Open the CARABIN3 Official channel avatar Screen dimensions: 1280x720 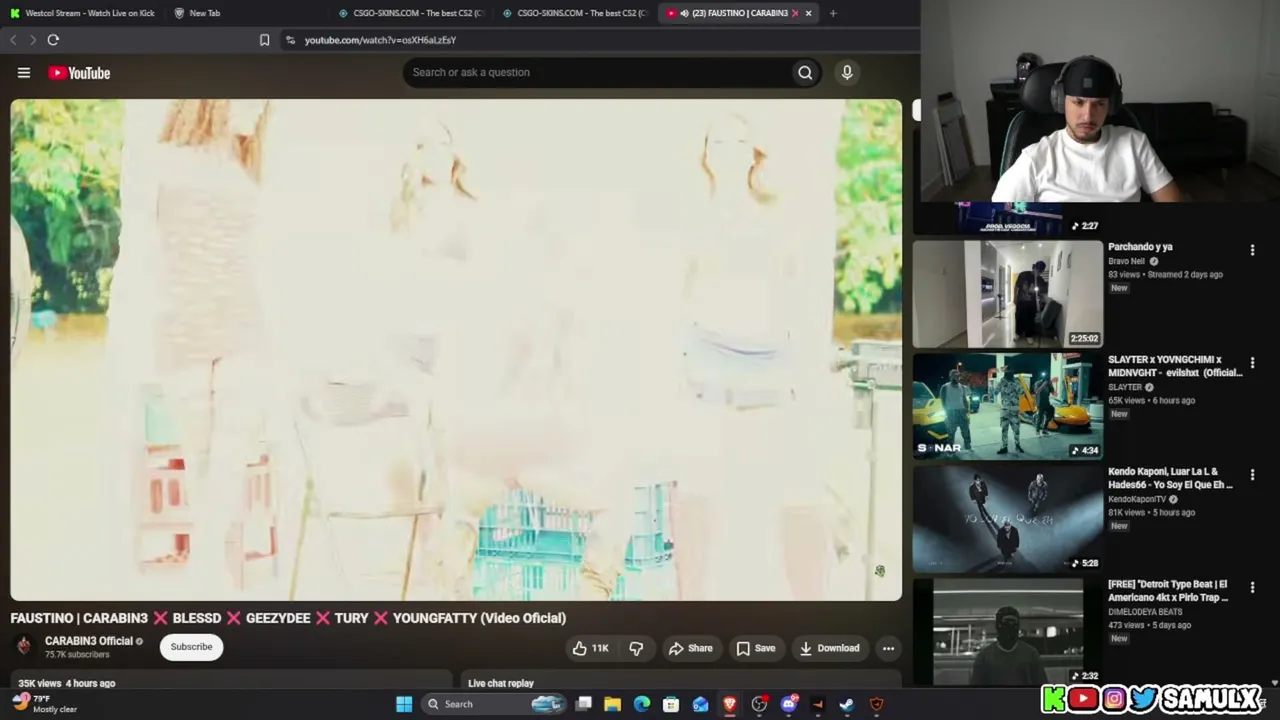tap(24, 646)
